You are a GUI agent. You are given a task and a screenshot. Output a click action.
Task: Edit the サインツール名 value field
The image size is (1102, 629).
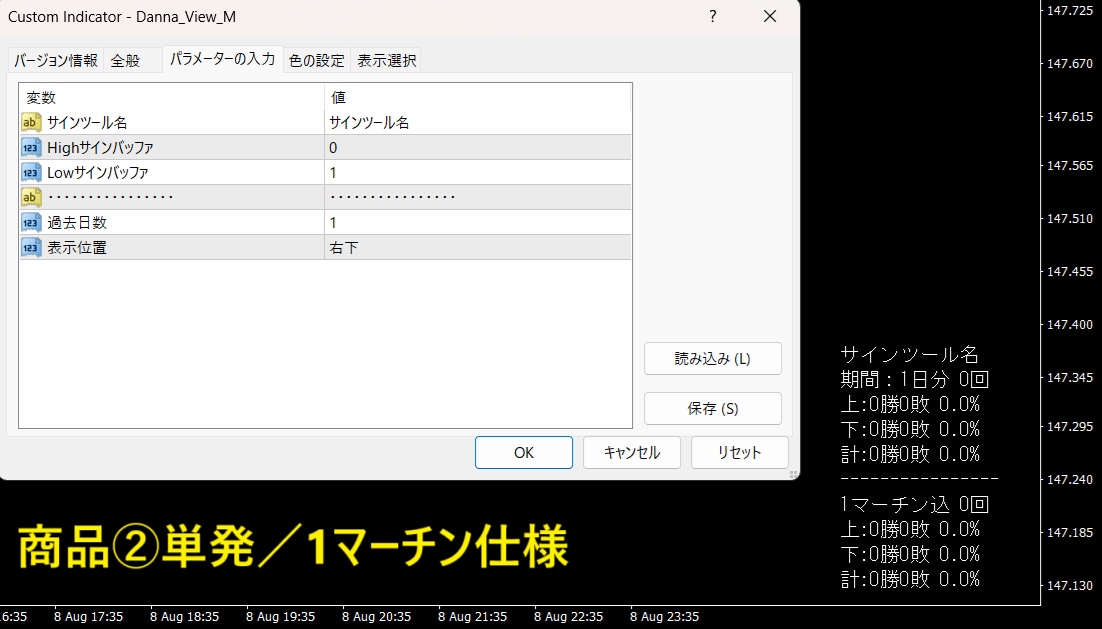[x=478, y=122]
